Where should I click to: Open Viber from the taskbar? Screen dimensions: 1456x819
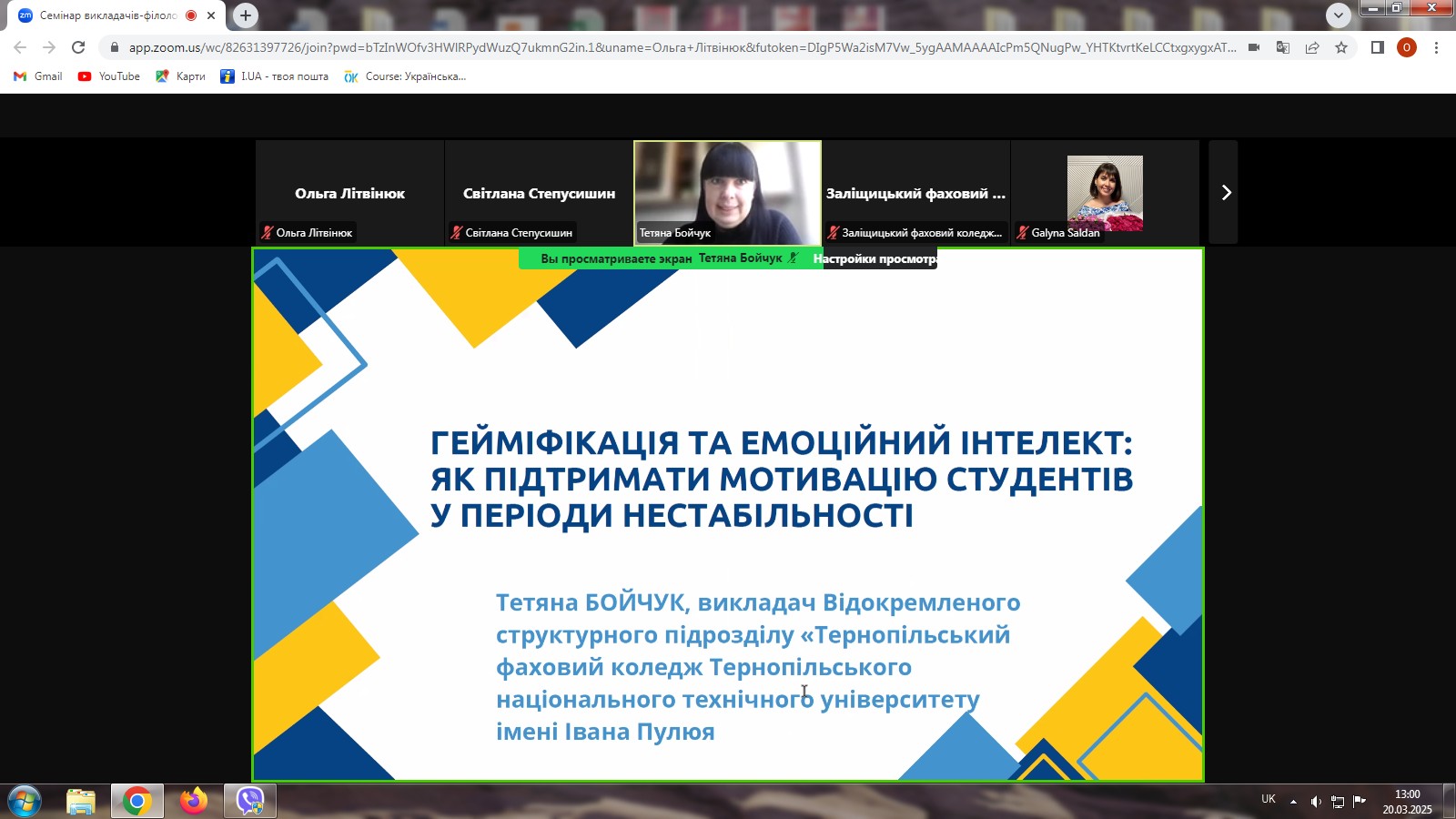coord(250,801)
